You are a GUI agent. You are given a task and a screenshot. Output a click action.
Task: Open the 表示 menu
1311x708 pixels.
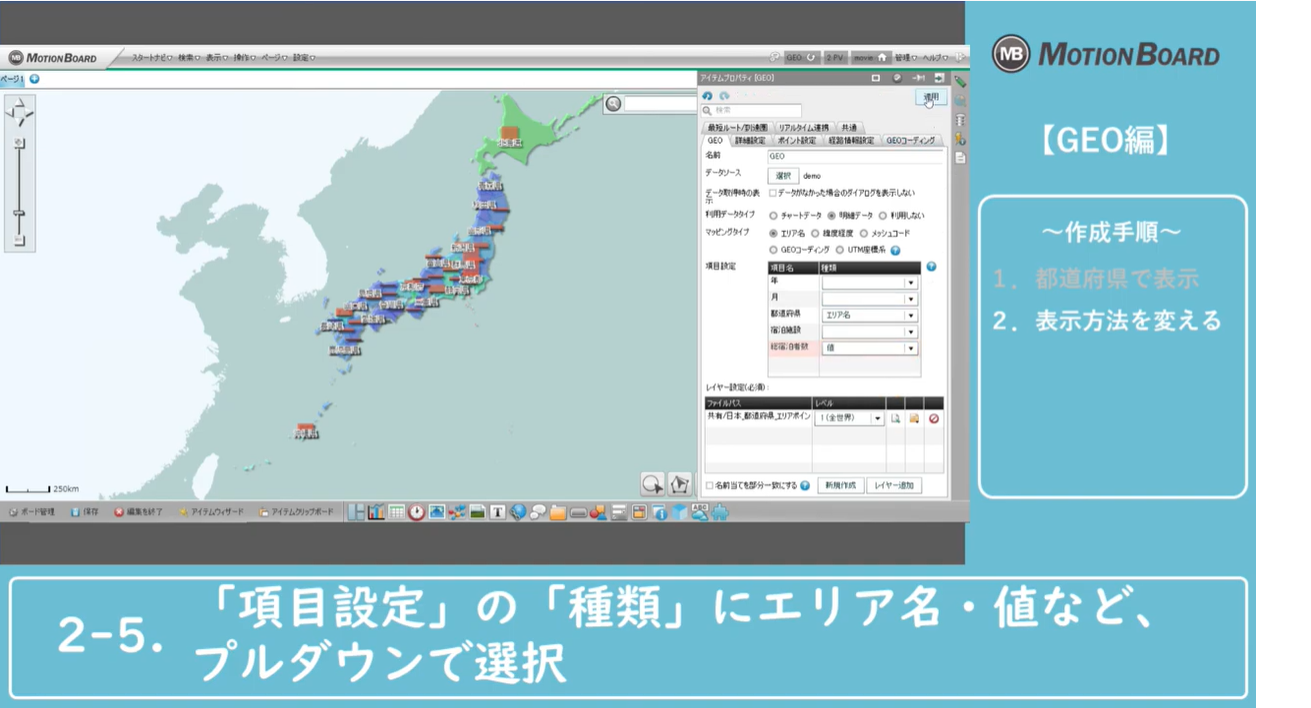pos(216,58)
